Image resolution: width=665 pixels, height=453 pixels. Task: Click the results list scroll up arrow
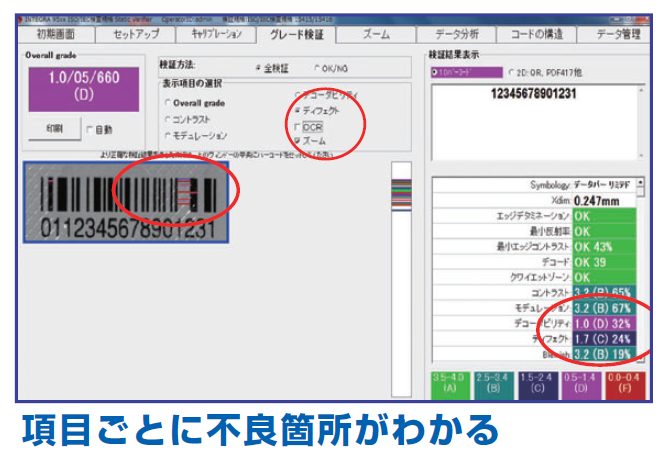640,182
